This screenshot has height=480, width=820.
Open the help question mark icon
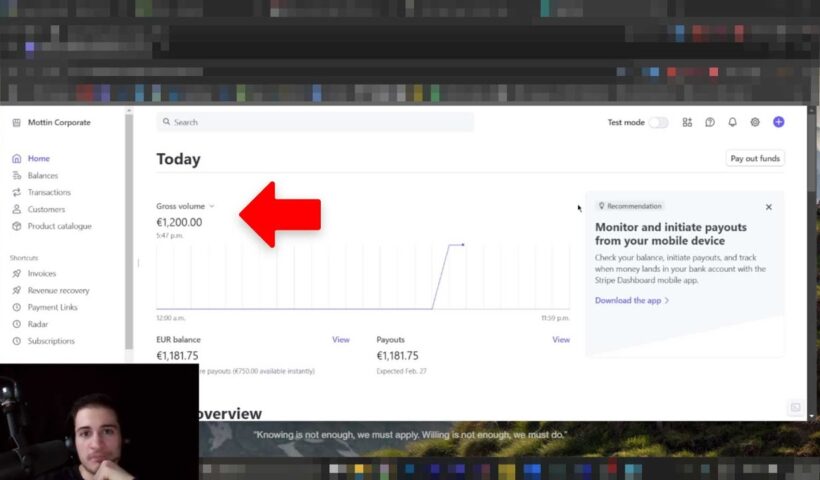(x=710, y=122)
